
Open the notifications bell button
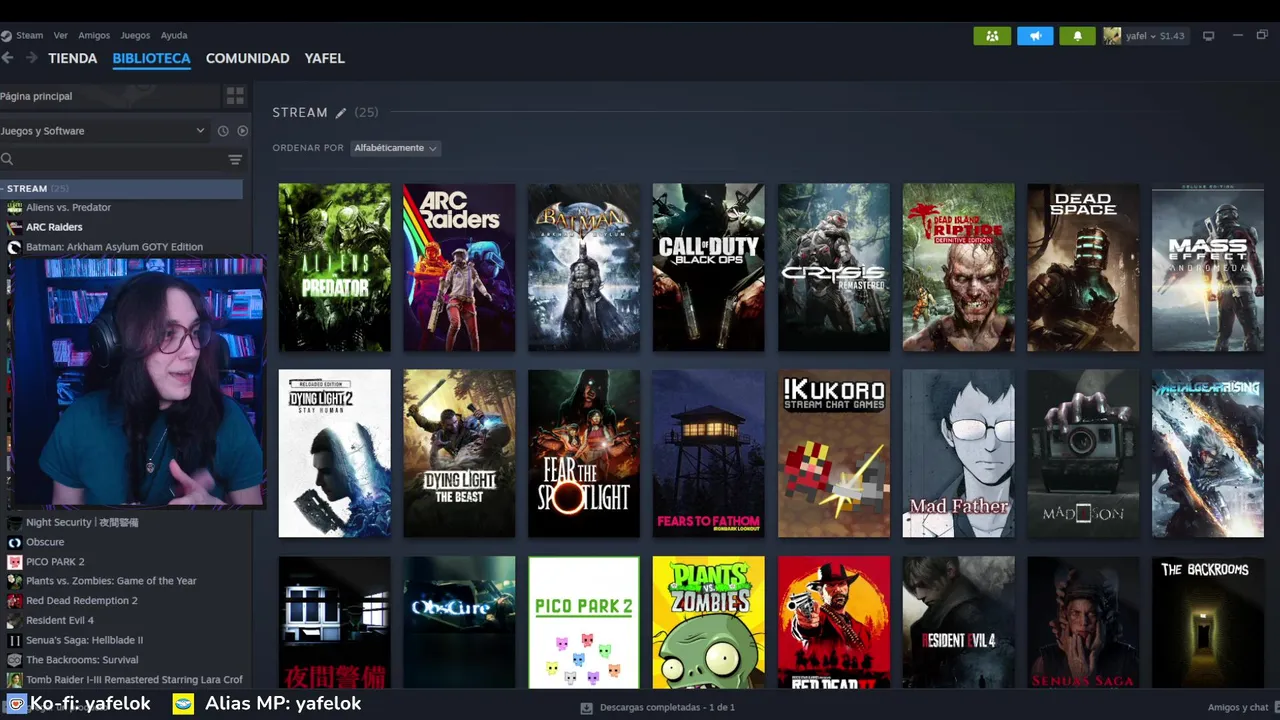[x=1078, y=36]
